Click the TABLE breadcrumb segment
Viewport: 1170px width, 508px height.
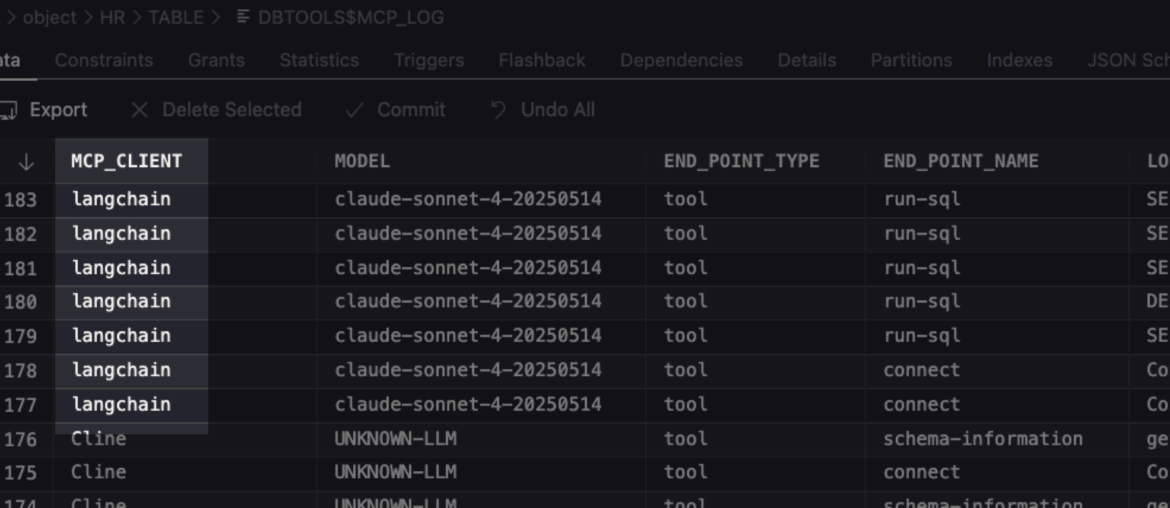tap(176, 17)
